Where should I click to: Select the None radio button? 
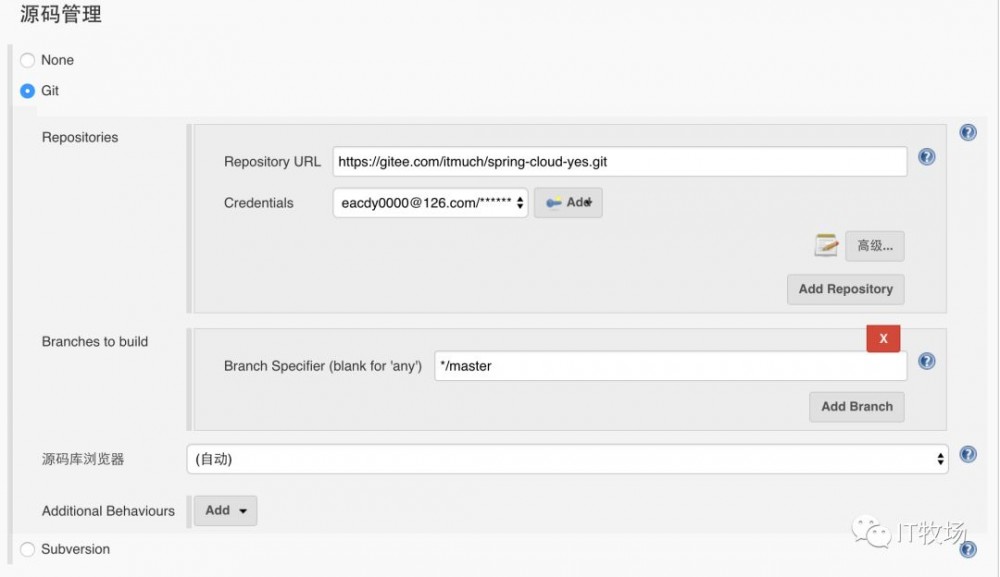tap(28, 61)
